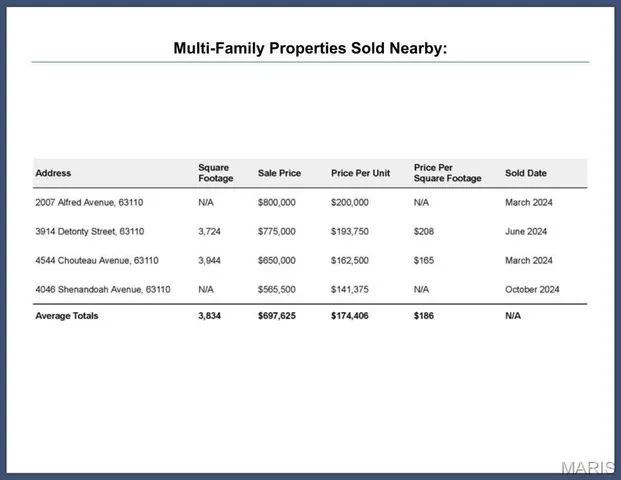This screenshot has width=621, height=480.
Task: Click the Square Footage column header
Action: click(x=215, y=173)
